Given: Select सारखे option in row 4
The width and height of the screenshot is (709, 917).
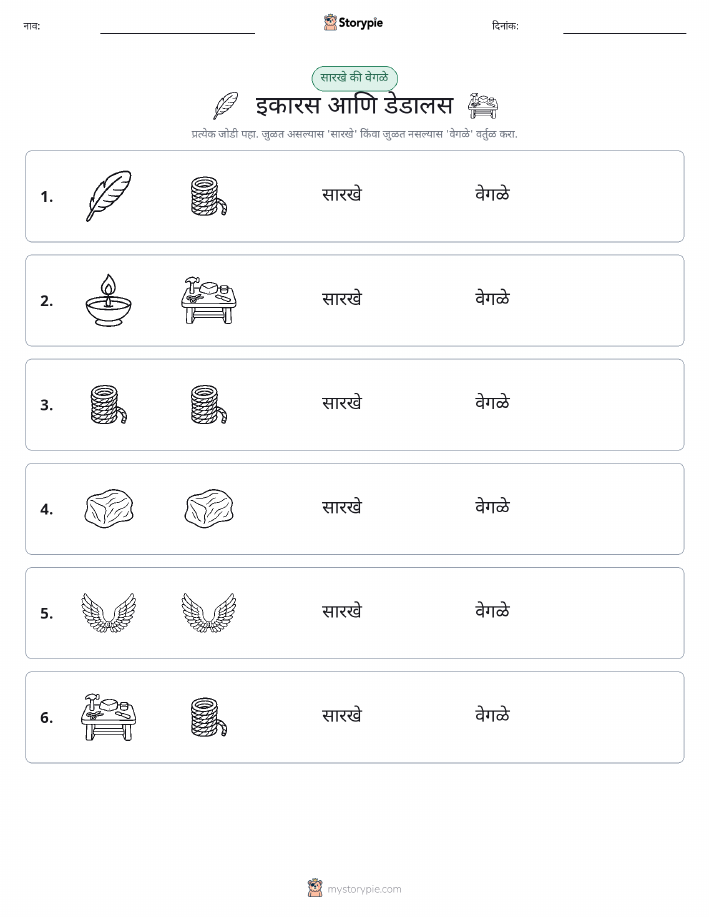Looking at the screenshot, I should [342, 507].
